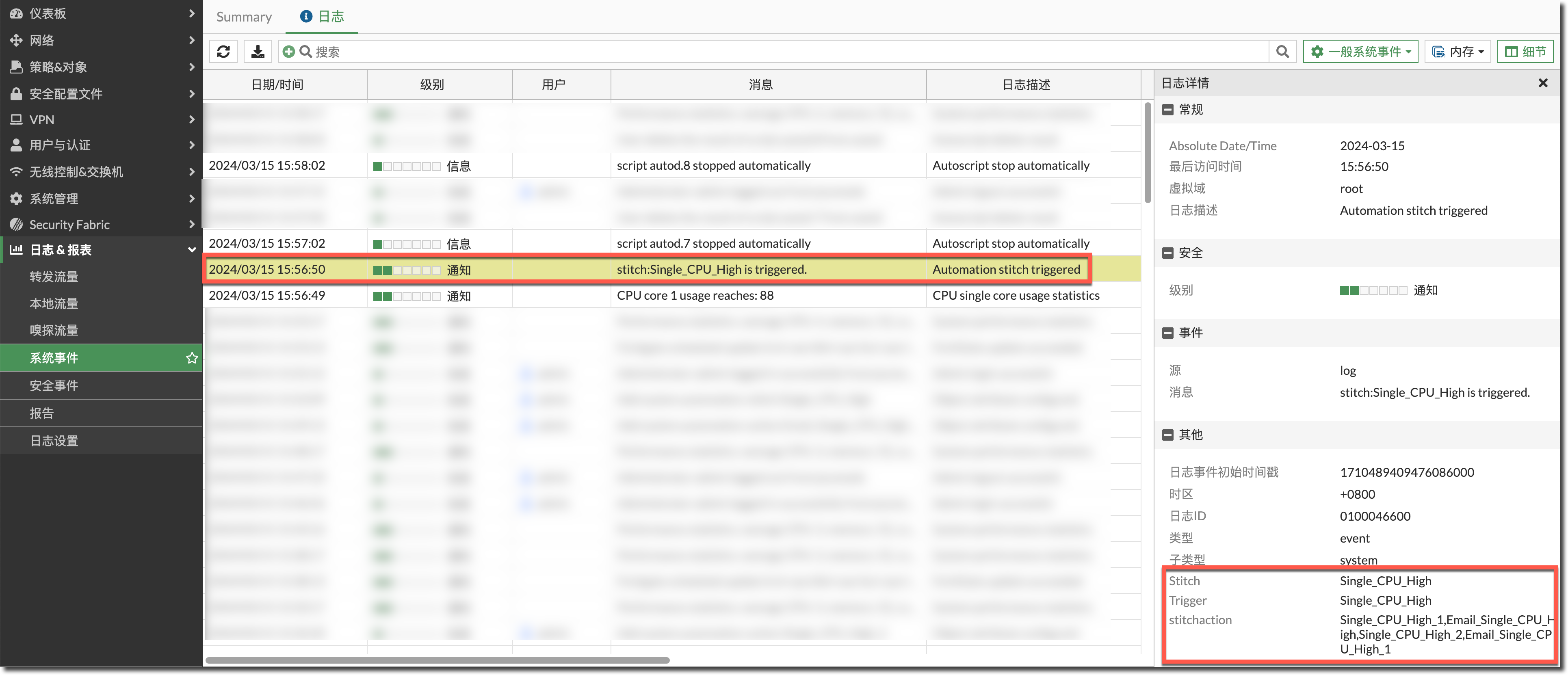This screenshot has height=675, width=1568.
Task: Click the 无线控制&交换机 wifi icon
Action: tap(16, 172)
